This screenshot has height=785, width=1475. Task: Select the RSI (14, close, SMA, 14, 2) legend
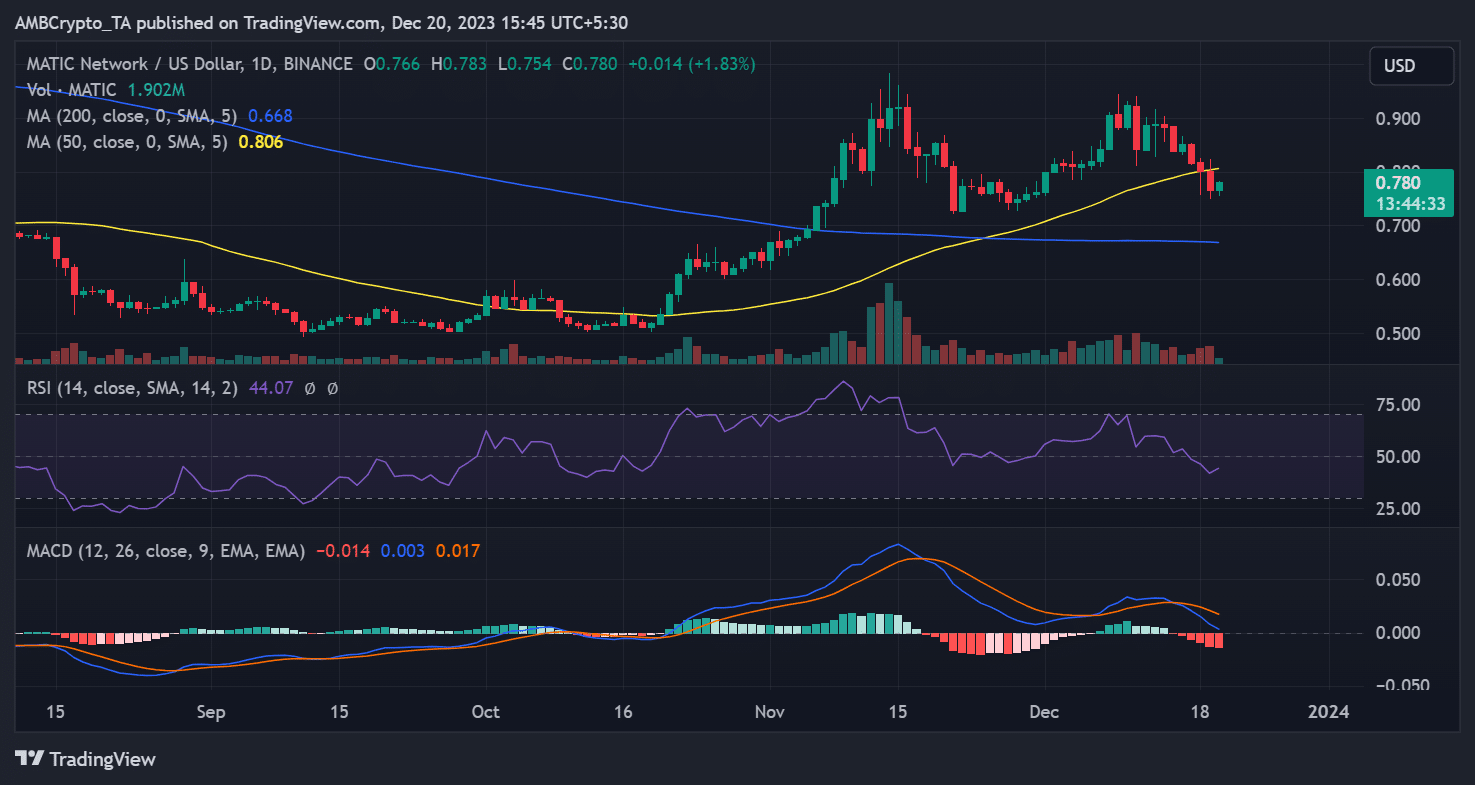coord(130,388)
